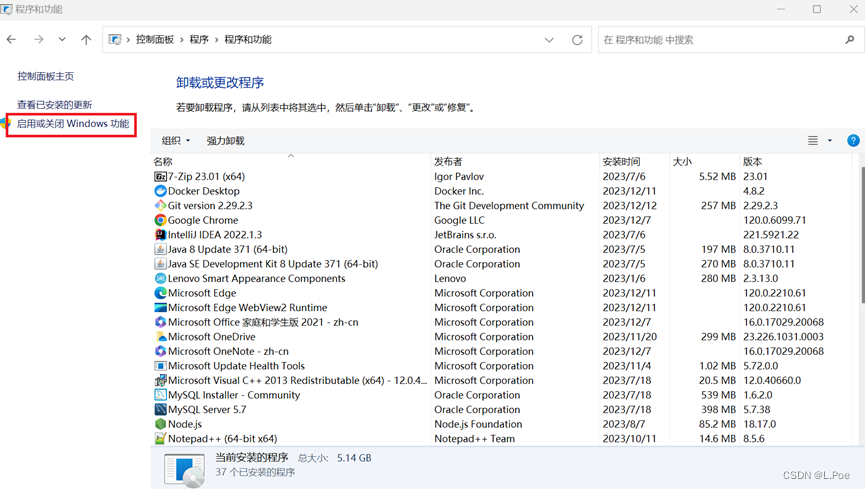Select the Edge WebView2 Runtime icon
The height and width of the screenshot is (489, 865).
[160, 307]
